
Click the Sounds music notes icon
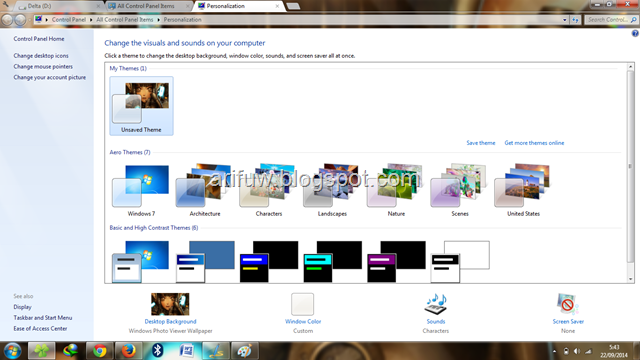click(x=436, y=304)
